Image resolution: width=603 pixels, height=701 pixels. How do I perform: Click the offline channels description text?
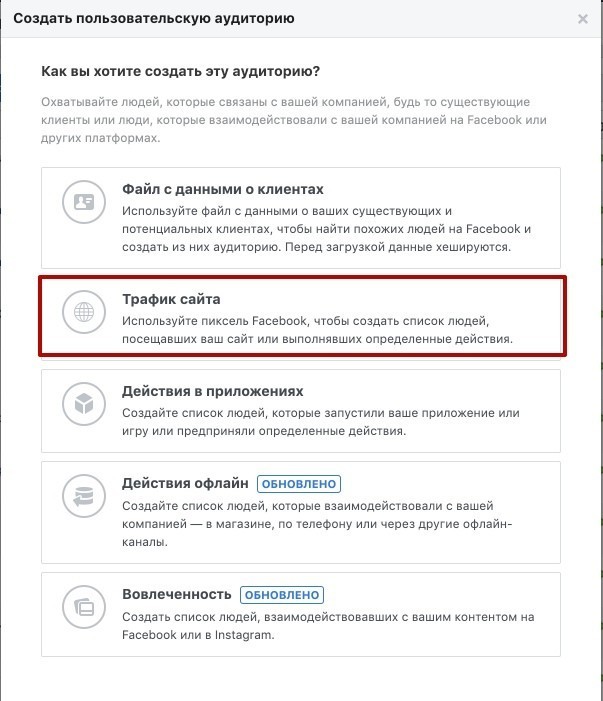click(x=317, y=524)
